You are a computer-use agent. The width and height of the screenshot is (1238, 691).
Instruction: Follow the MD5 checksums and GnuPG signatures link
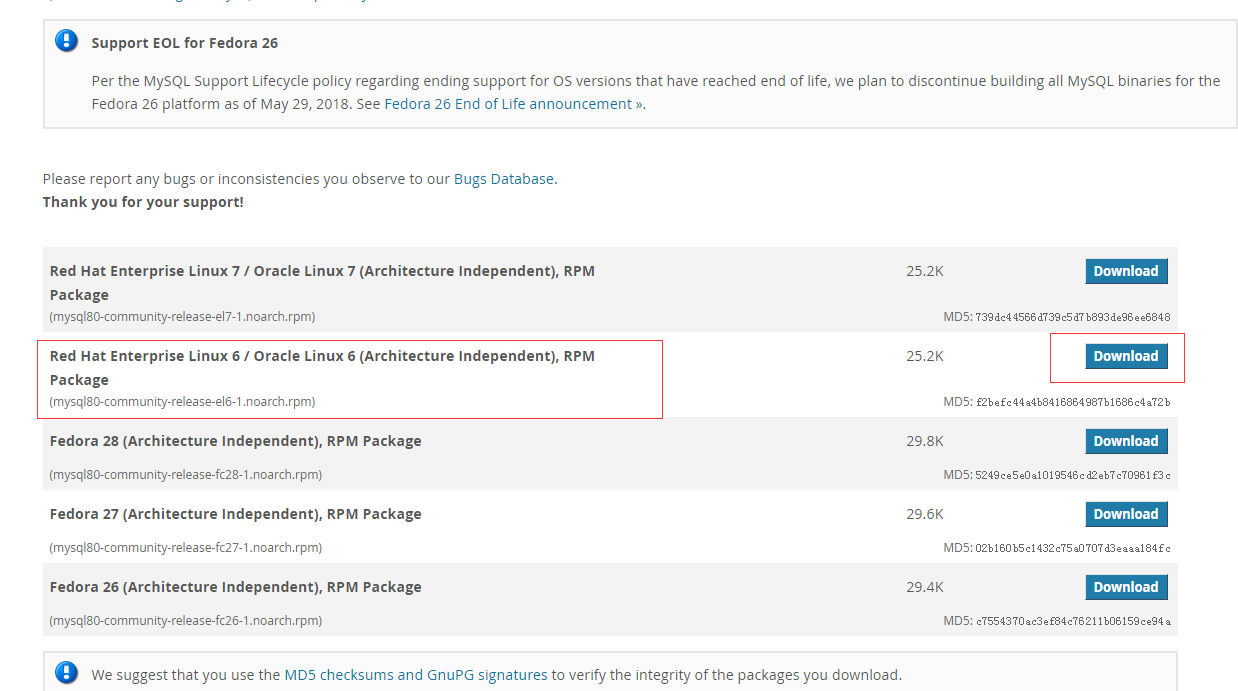pyautogui.click(x=416, y=675)
